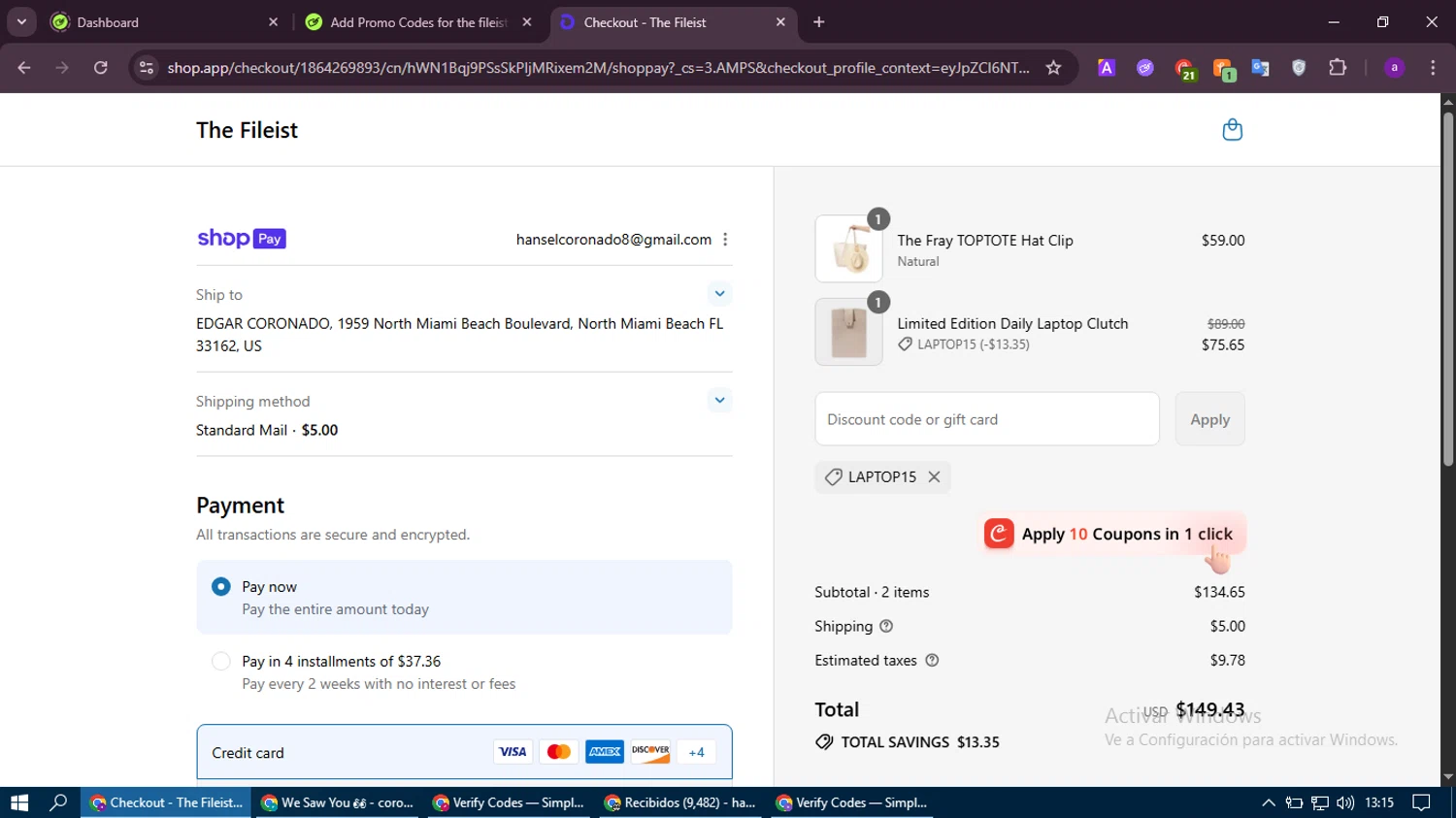1456x818 pixels.
Task: Open the orange extension with badge 1
Action: pyautogui.click(x=1223, y=69)
